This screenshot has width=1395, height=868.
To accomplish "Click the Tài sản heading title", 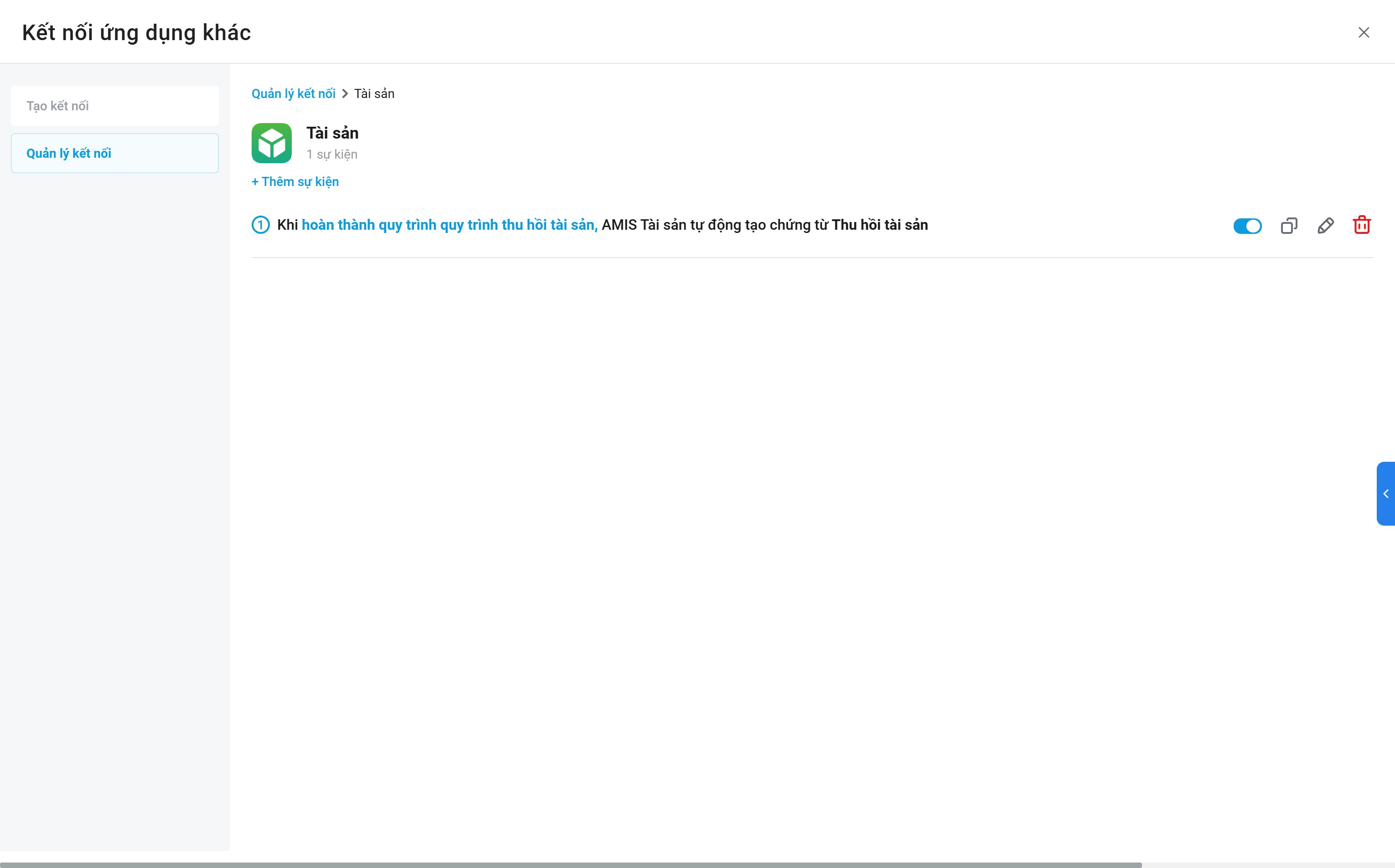I will [x=332, y=133].
